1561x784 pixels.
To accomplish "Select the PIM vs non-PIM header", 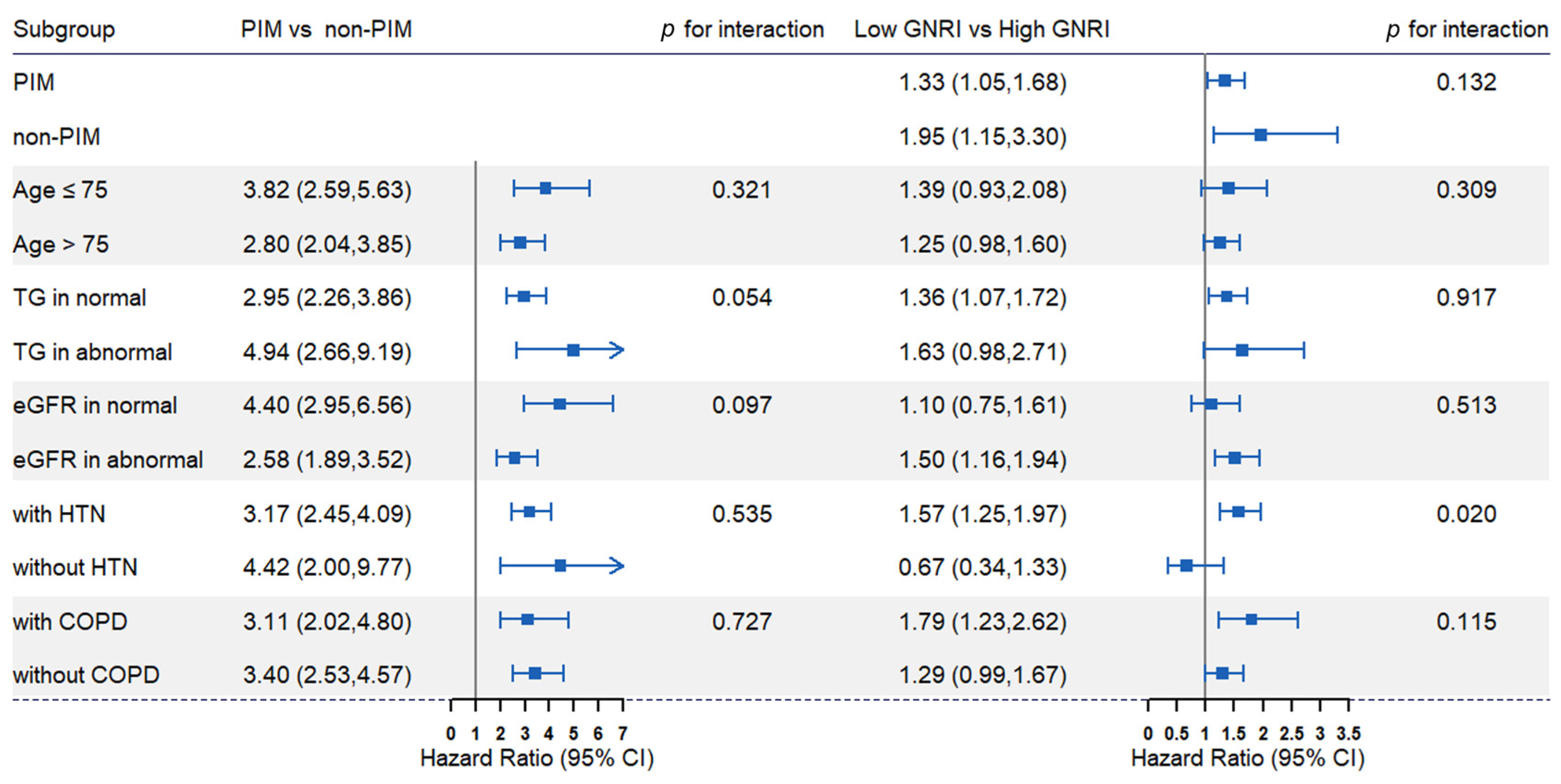I will [x=326, y=29].
